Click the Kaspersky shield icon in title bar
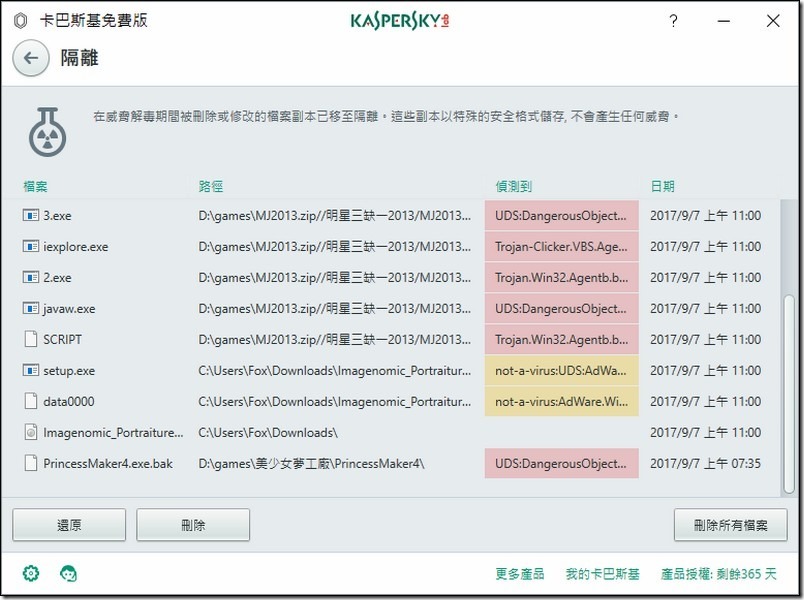This screenshot has width=804, height=600. (x=21, y=21)
